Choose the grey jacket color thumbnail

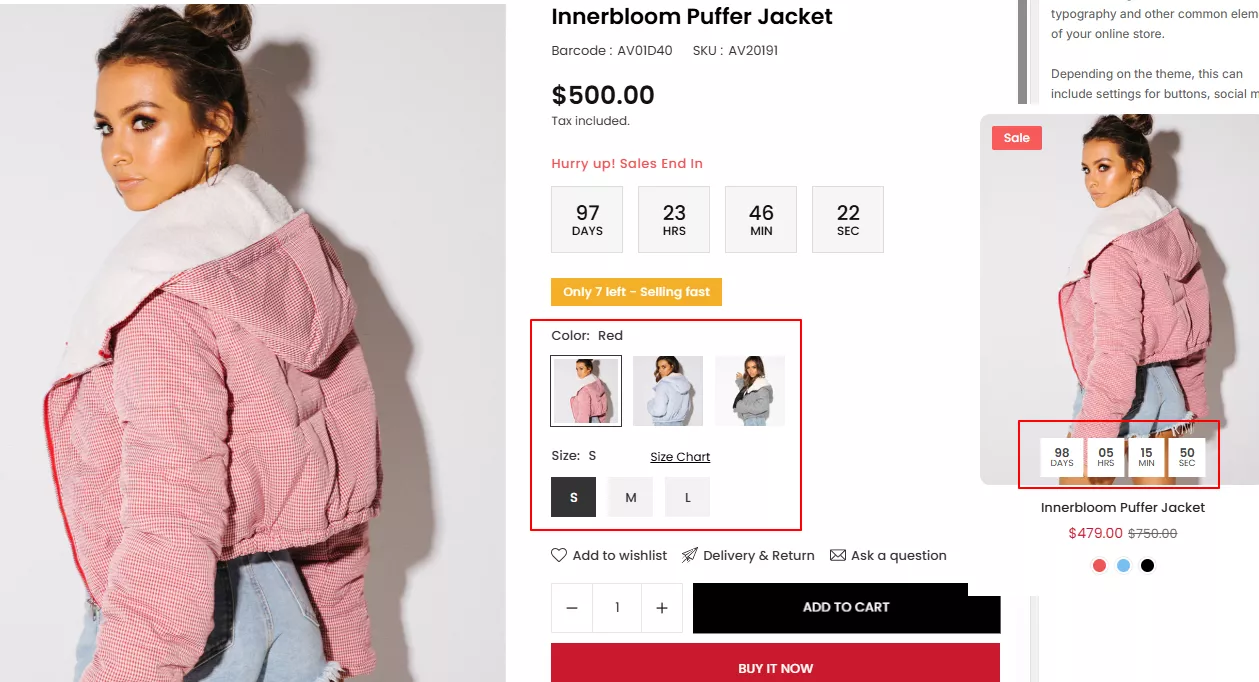pyautogui.click(x=750, y=391)
